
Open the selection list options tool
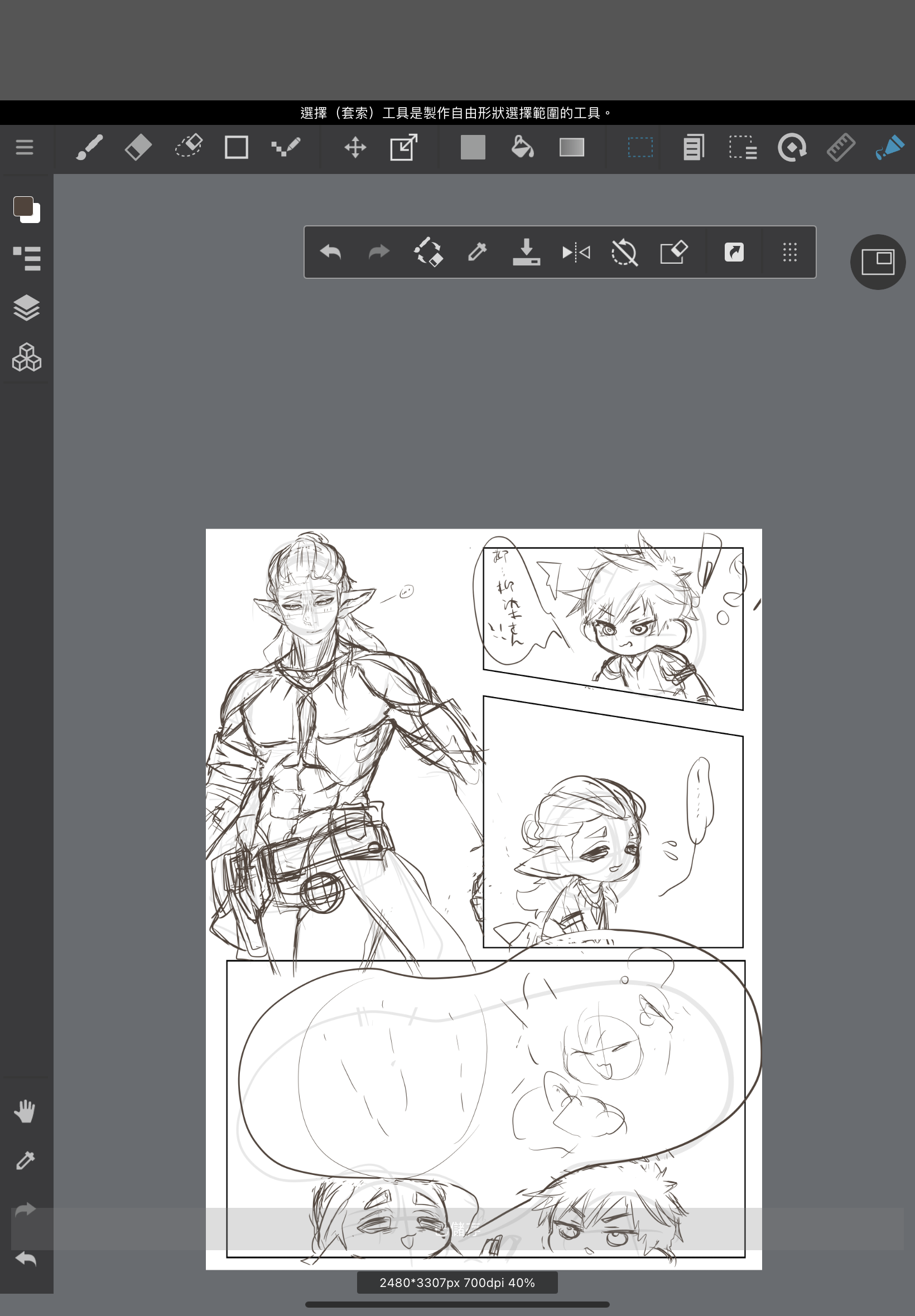tap(743, 147)
